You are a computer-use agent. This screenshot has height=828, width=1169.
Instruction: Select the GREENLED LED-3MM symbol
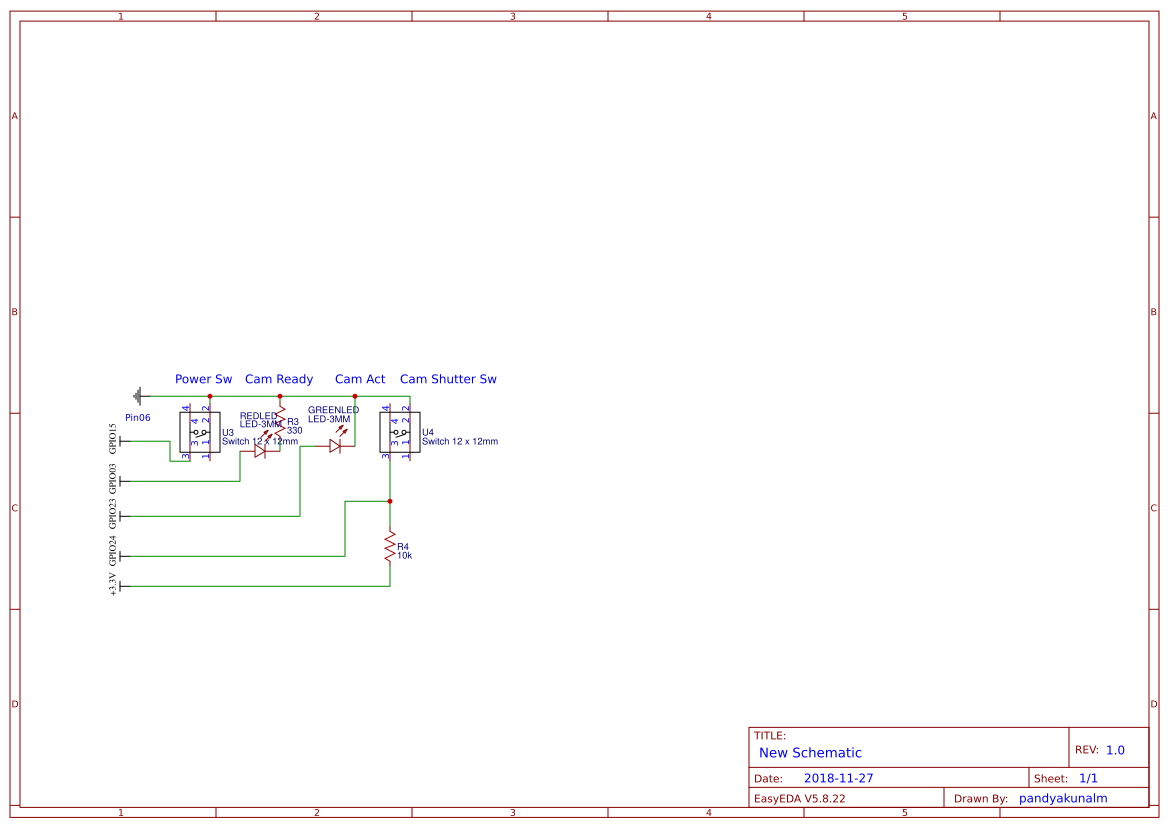click(x=334, y=445)
